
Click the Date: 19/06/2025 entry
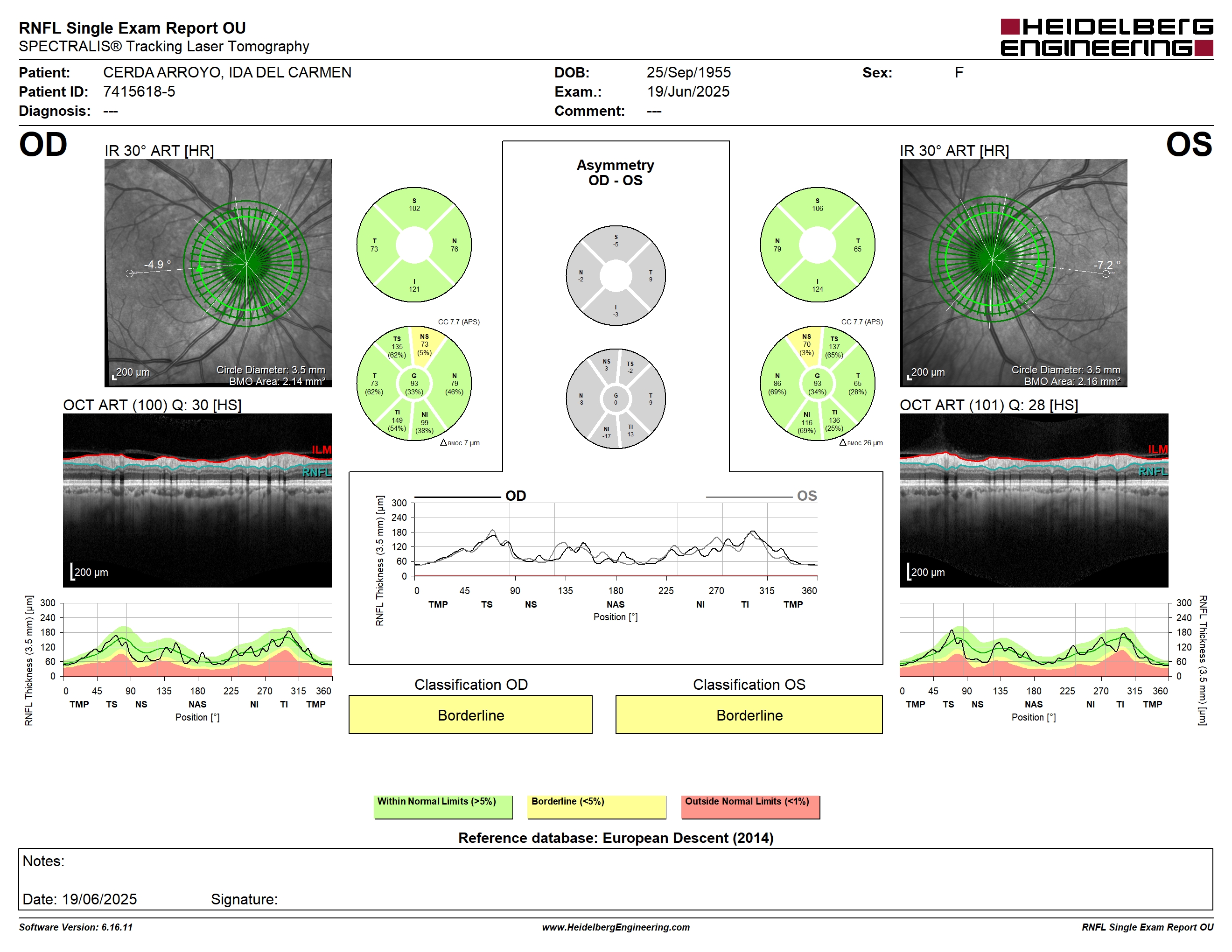tap(79, 899)
